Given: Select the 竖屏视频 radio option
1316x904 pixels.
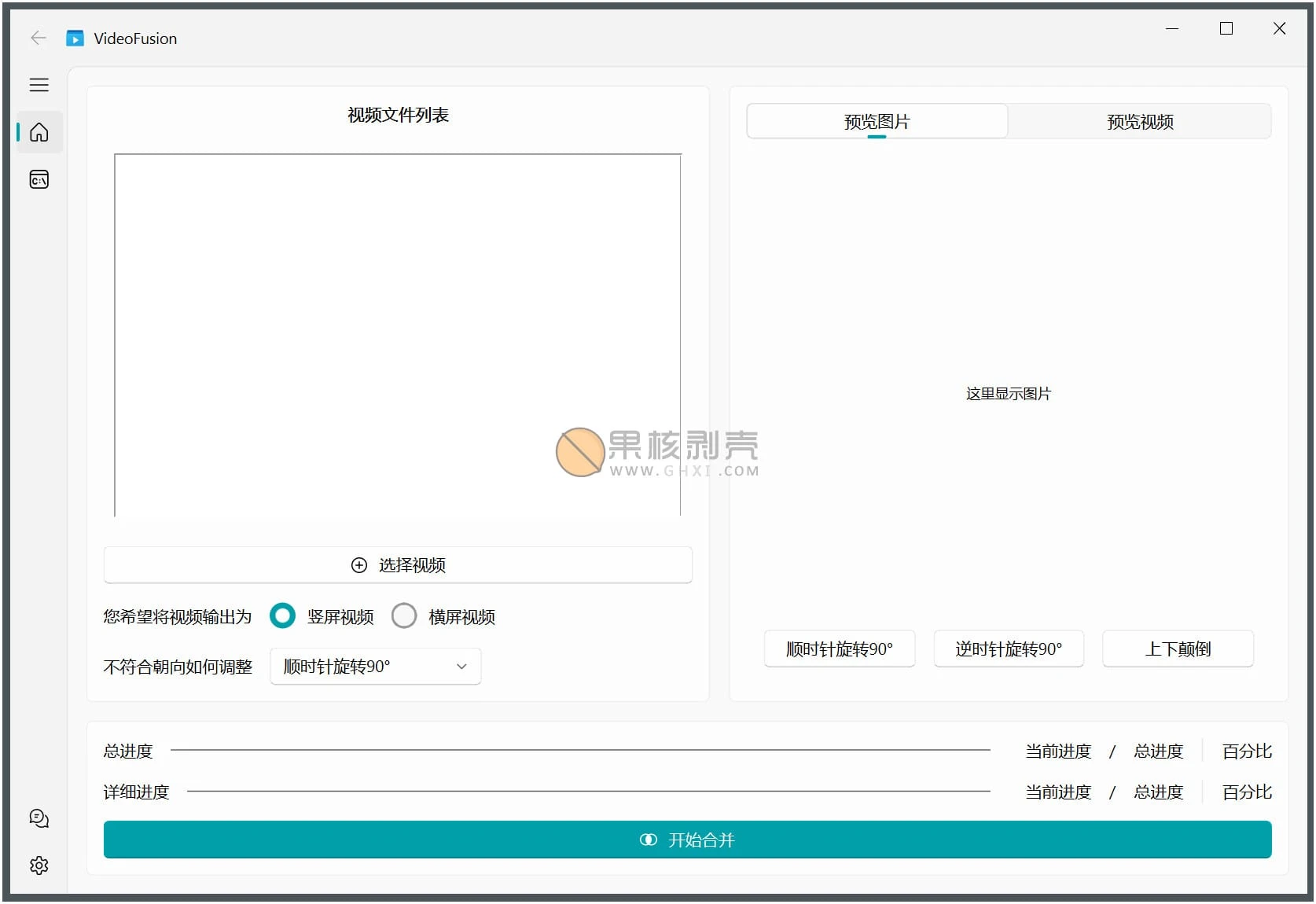Looking at the screenshot, I should (282, 616).
